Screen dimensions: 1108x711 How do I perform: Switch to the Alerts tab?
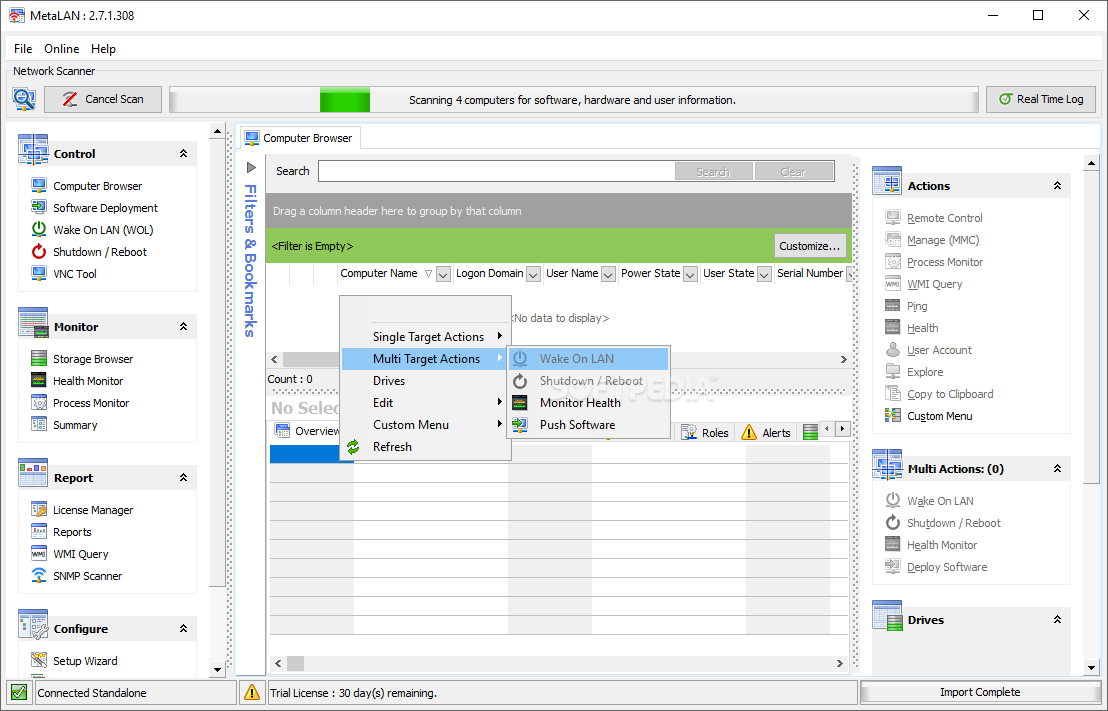pyautogui.click(x=767, y=433)
